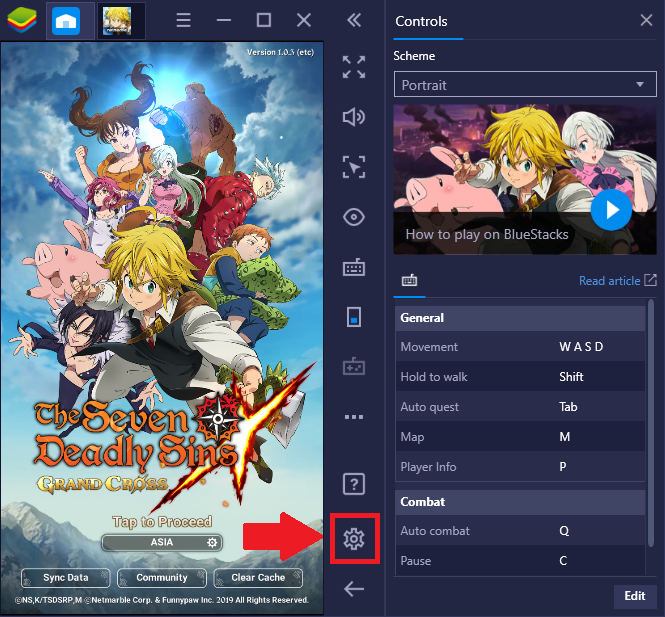Toggle the eye overlay icon
The width and height of the screenshot is (665, 617).
[x=354, y=217]
